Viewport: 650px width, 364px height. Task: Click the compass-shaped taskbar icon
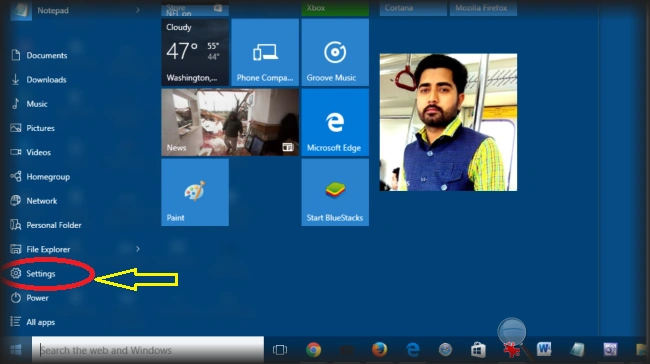[445, 350]
